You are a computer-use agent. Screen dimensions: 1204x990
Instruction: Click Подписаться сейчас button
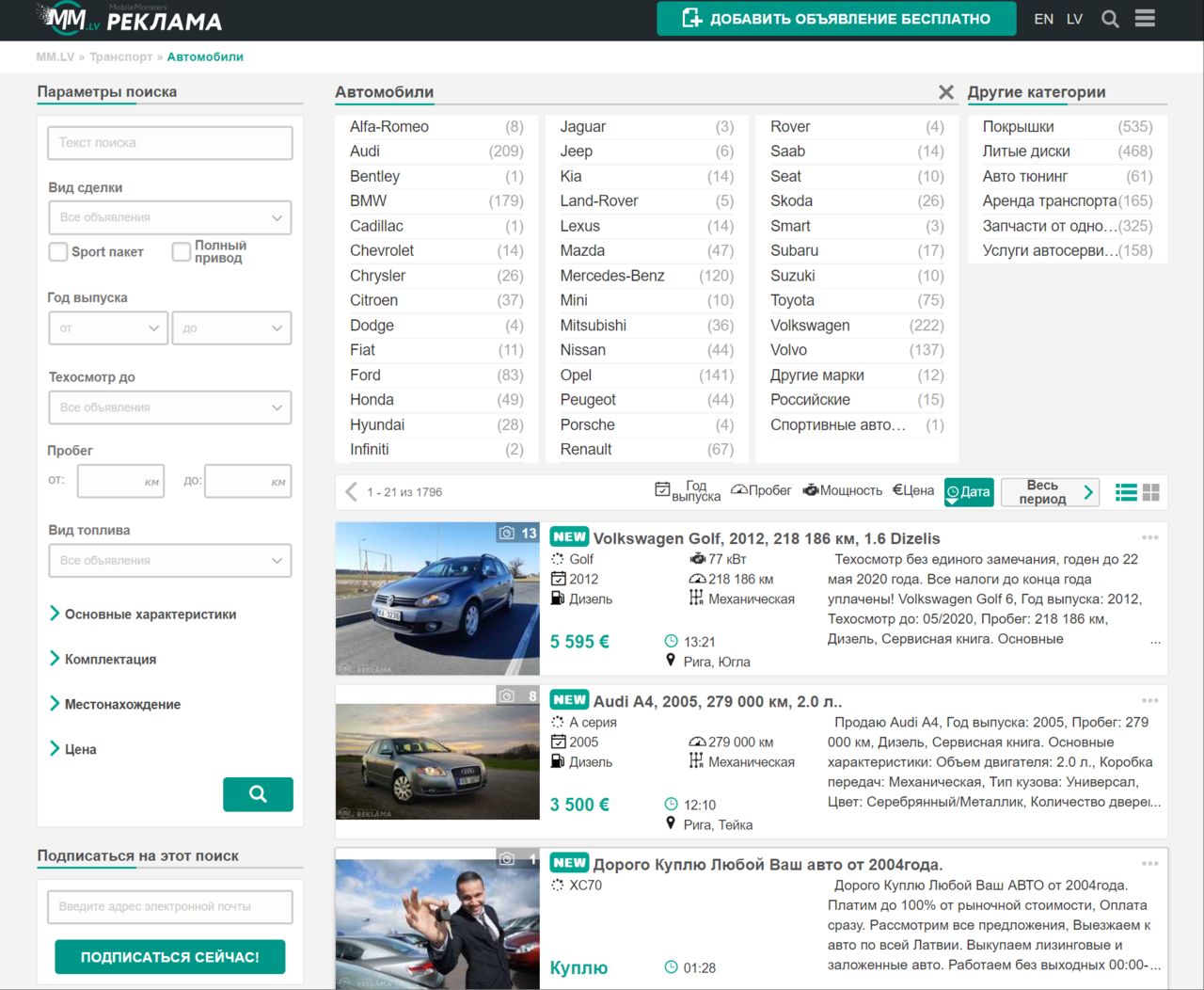pyautogui.click(x=170, y=957)
